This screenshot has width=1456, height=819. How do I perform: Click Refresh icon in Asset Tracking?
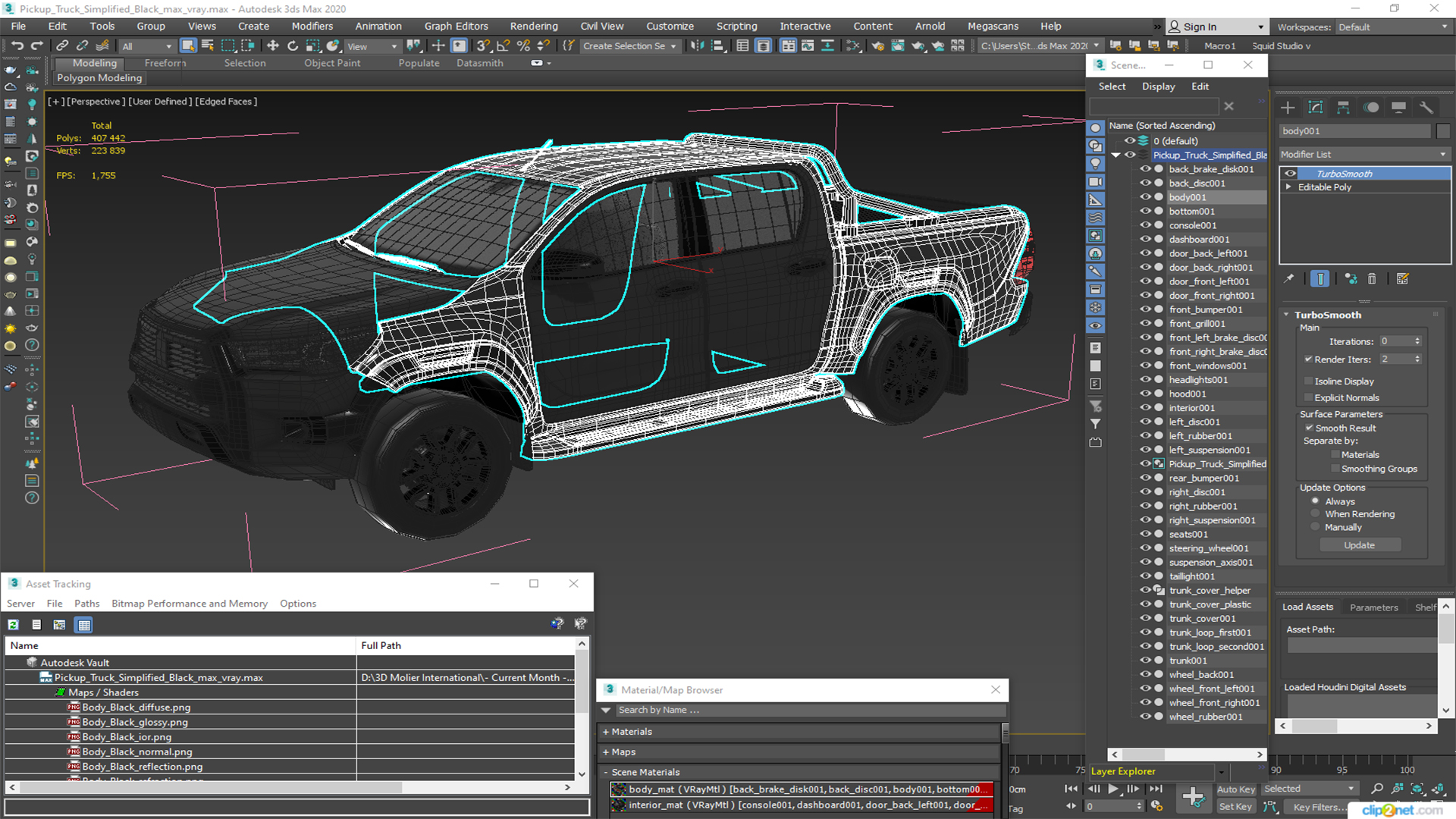(14, 625)
